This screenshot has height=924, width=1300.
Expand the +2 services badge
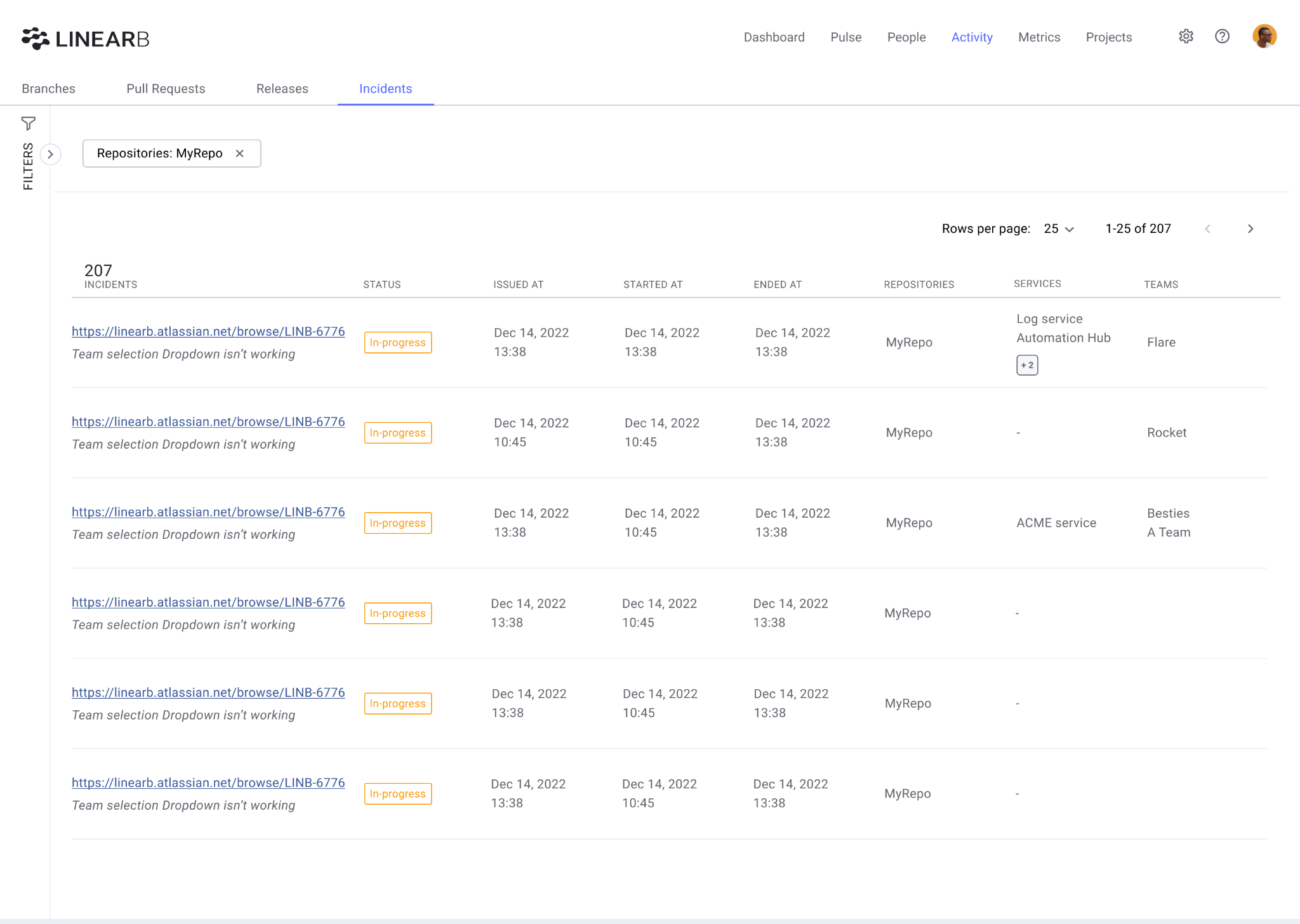click(1027, 364)
